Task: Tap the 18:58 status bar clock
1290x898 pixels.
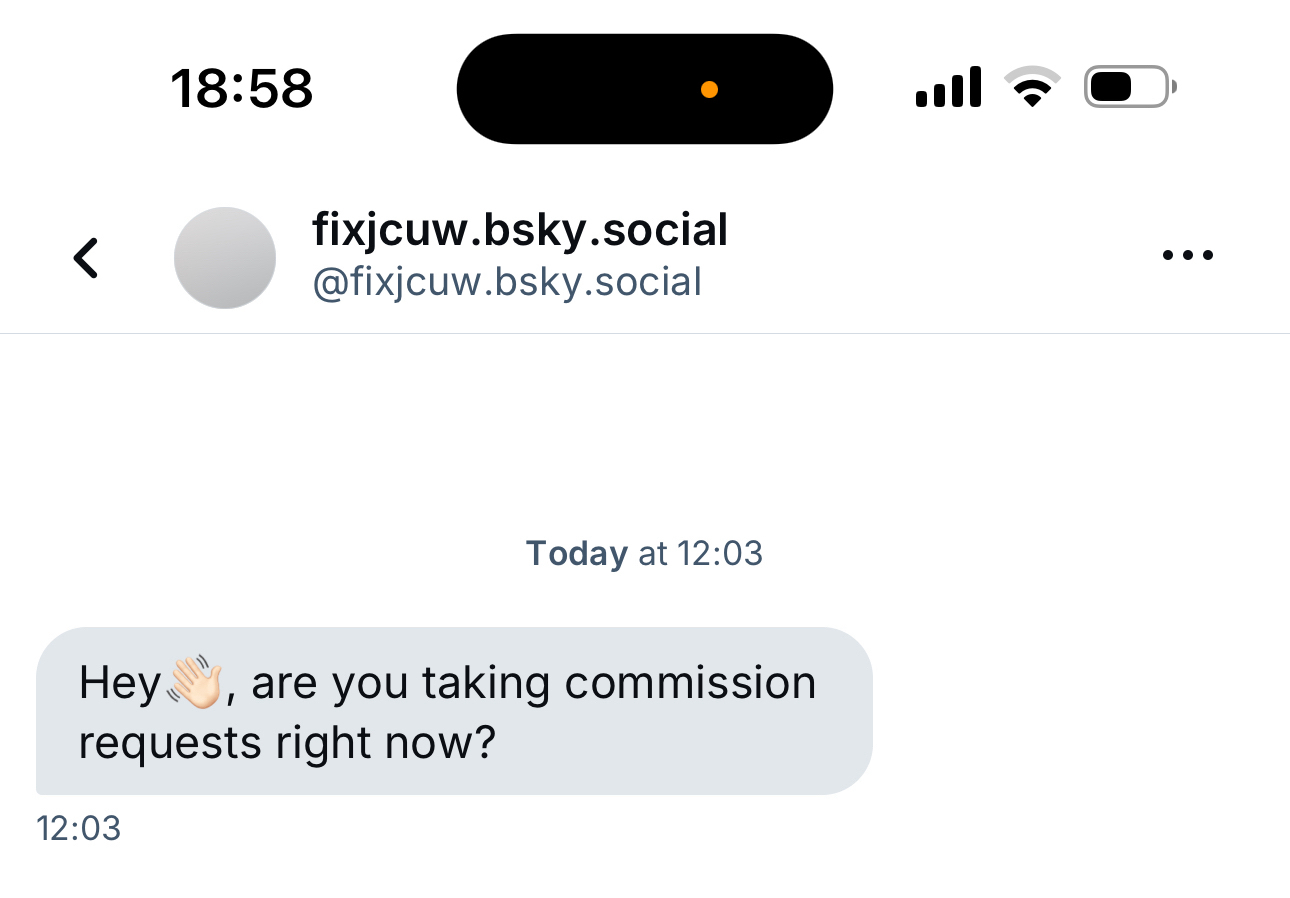Action: click(242, 89)
